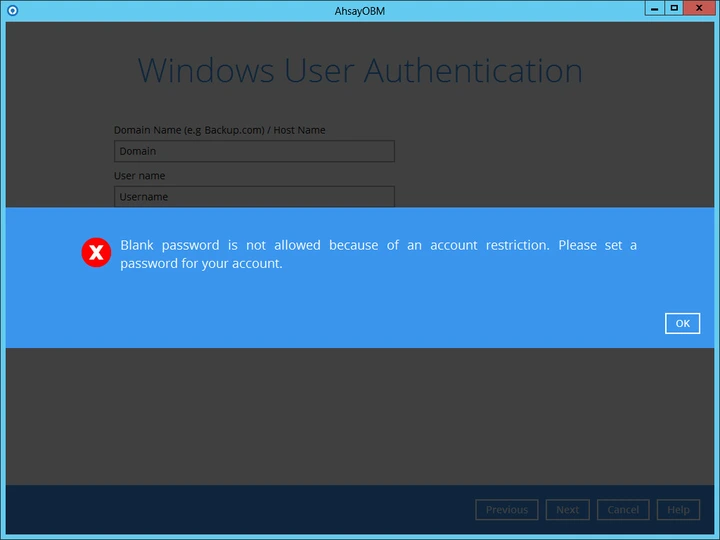The height and width of the screenshot is (540, 720).
Task: Focus the Username input field
Action: click(x=254, y=196)
